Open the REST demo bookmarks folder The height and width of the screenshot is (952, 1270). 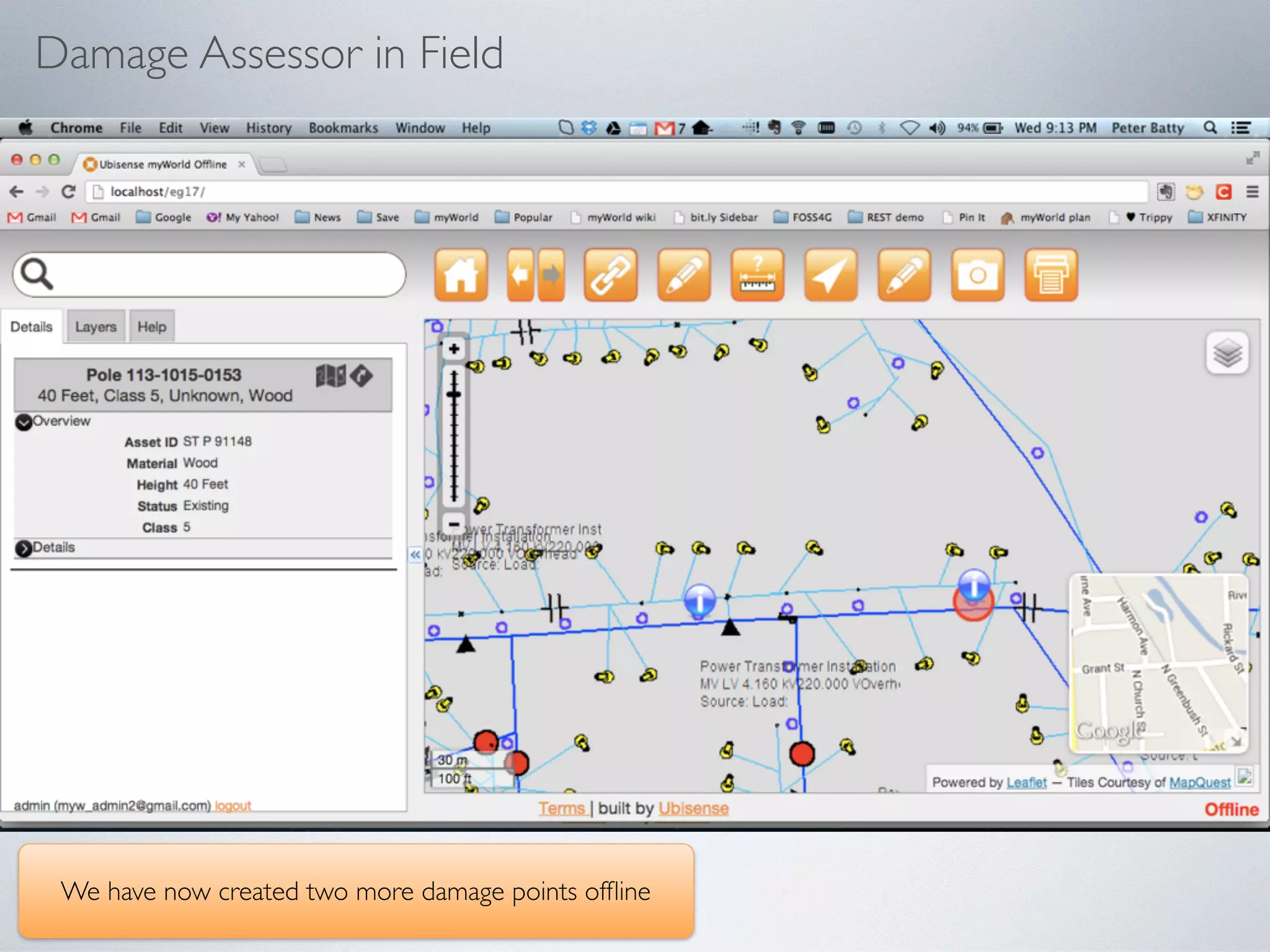[886, 217]
